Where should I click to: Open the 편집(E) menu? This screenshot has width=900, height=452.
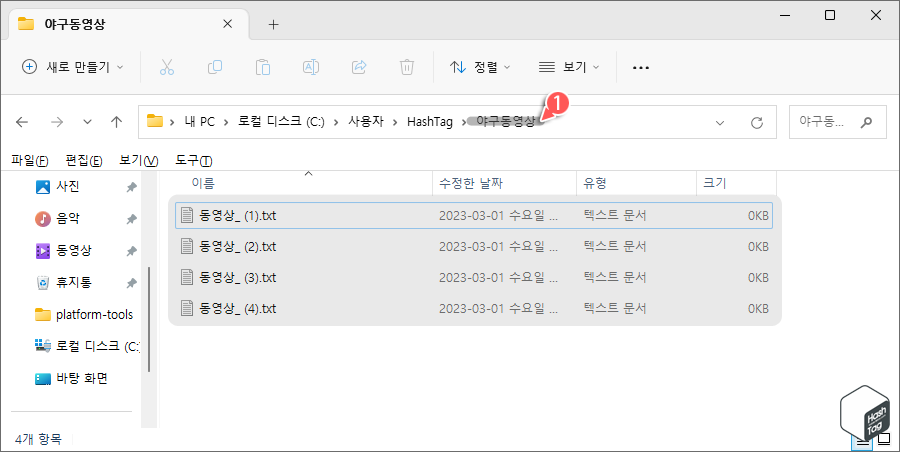coord(84,161)
